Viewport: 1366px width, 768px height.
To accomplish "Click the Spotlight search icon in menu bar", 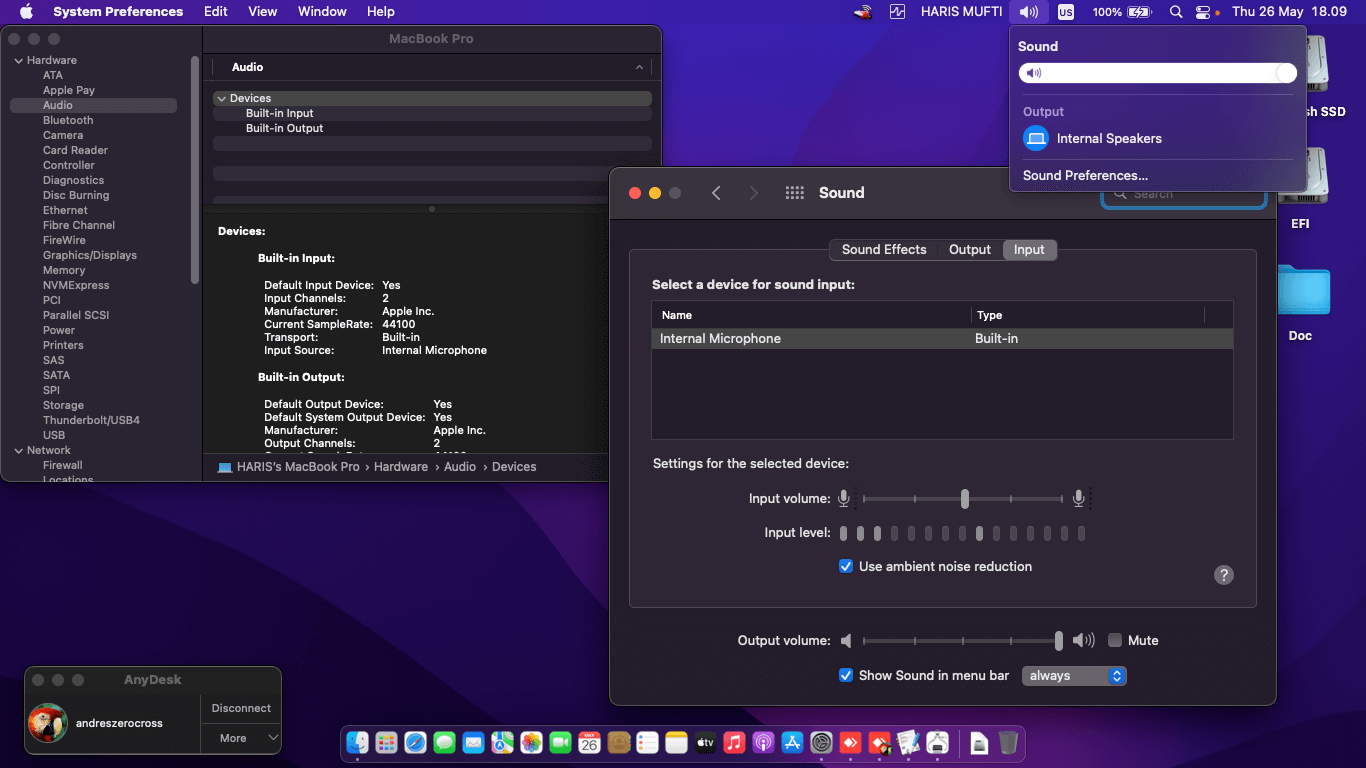I will tap(1176, 12).
